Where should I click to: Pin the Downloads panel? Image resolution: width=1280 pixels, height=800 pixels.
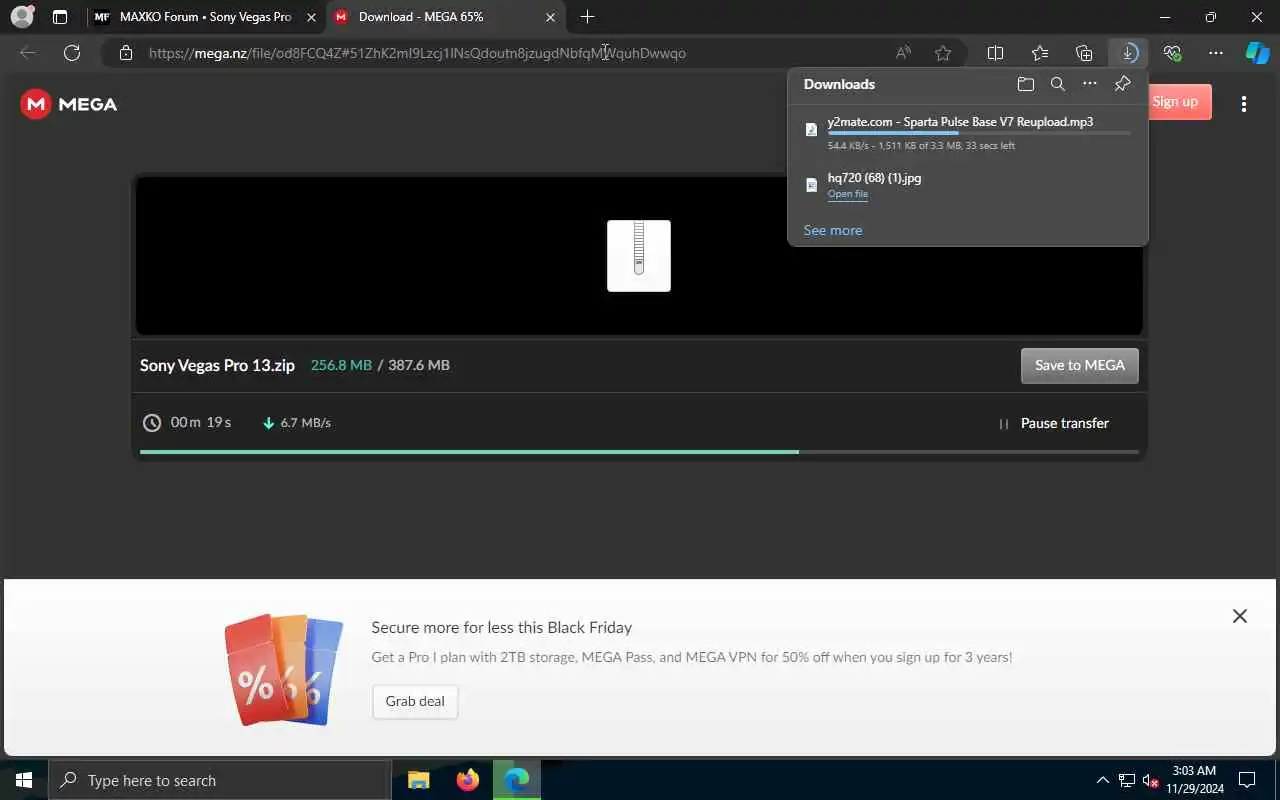1122,84
